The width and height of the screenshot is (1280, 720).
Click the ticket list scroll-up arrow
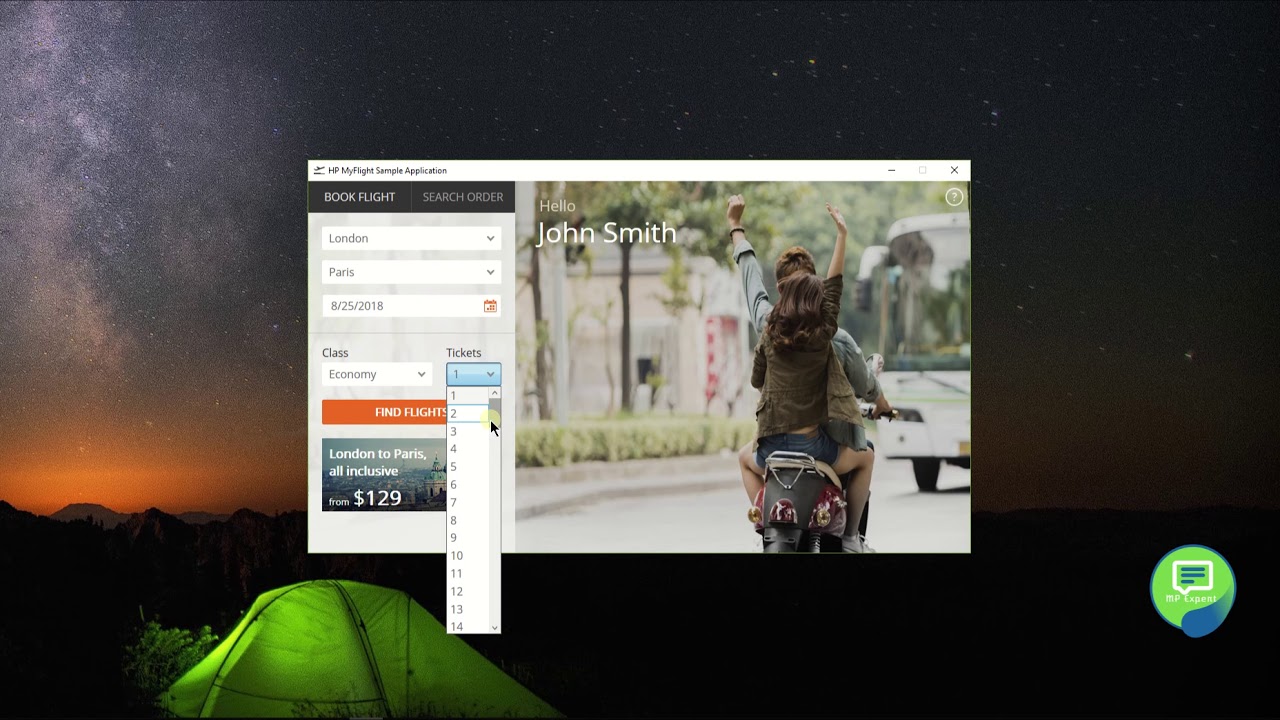point(494,394)
